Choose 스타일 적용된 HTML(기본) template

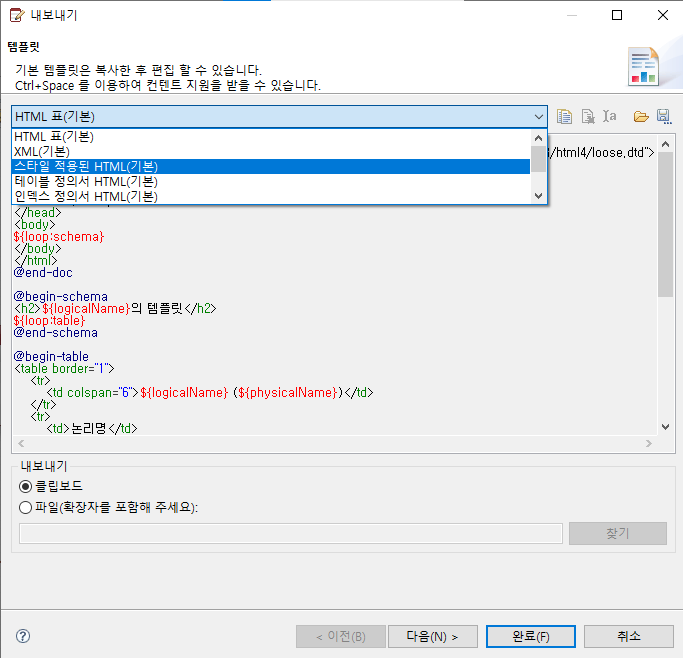[270, 166]
